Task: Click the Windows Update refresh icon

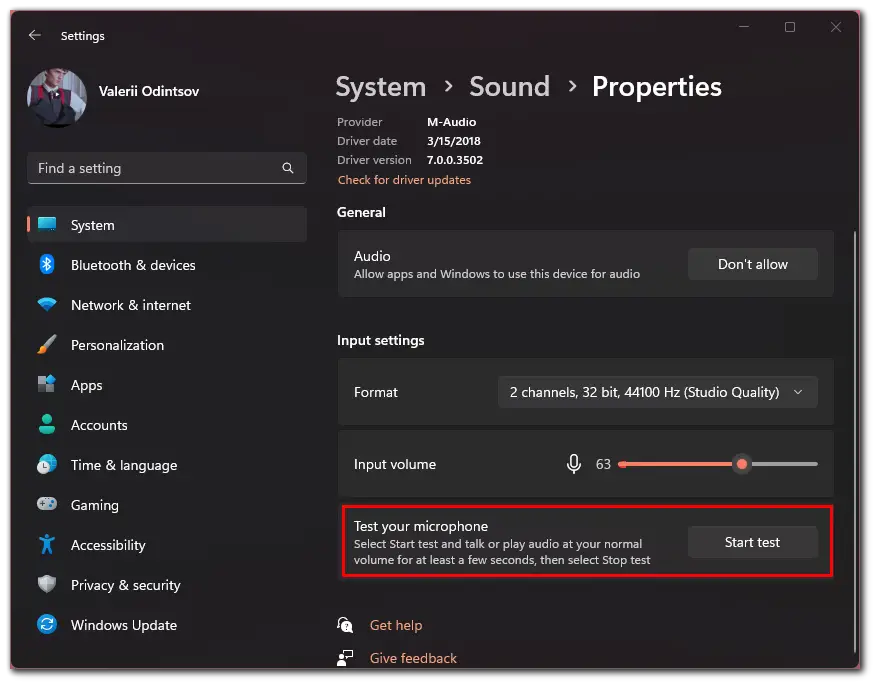Action: pos(47,624)
